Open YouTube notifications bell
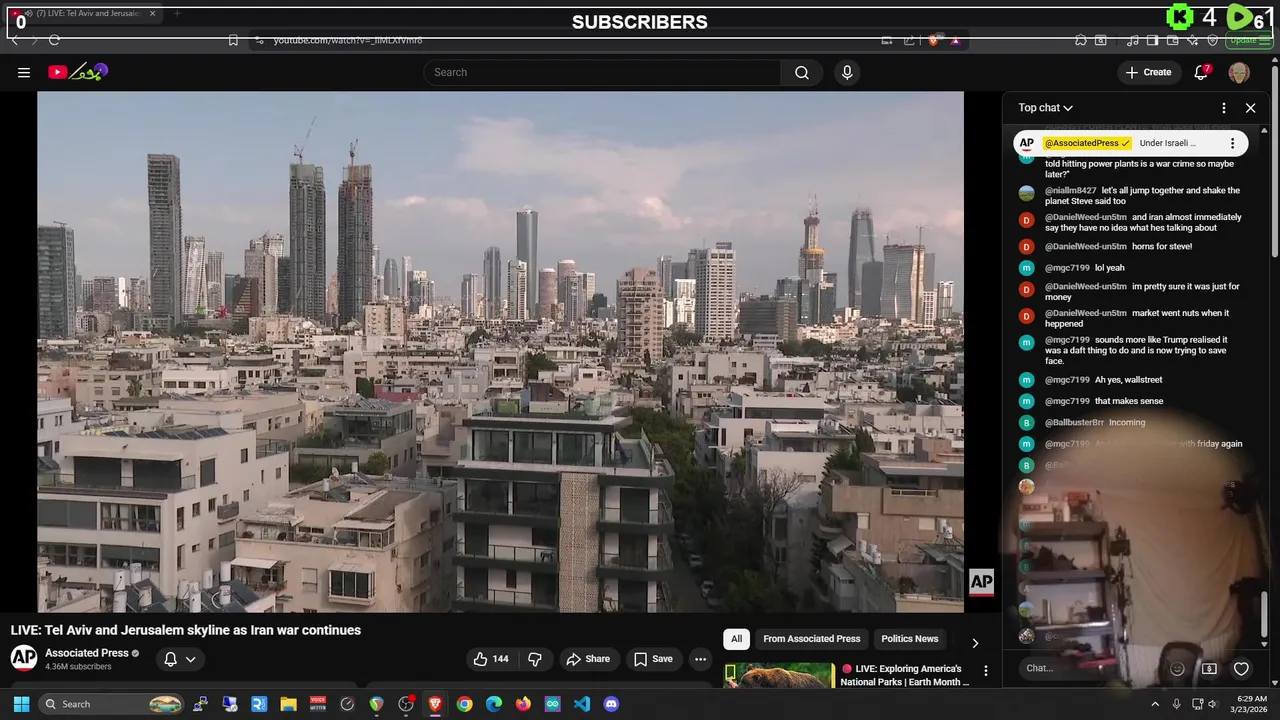The width and height of the screenshot is (1280, 720). pyautogui.click(x=1201, y=72)
